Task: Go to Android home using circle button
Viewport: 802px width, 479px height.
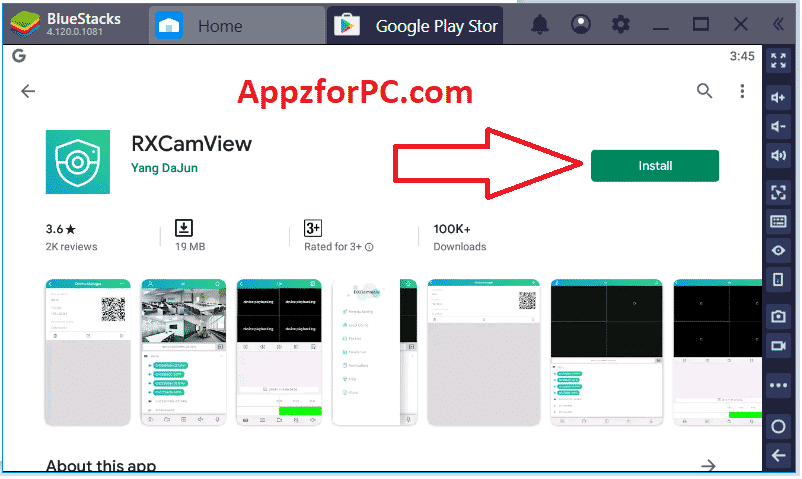Action: point(778,426)
